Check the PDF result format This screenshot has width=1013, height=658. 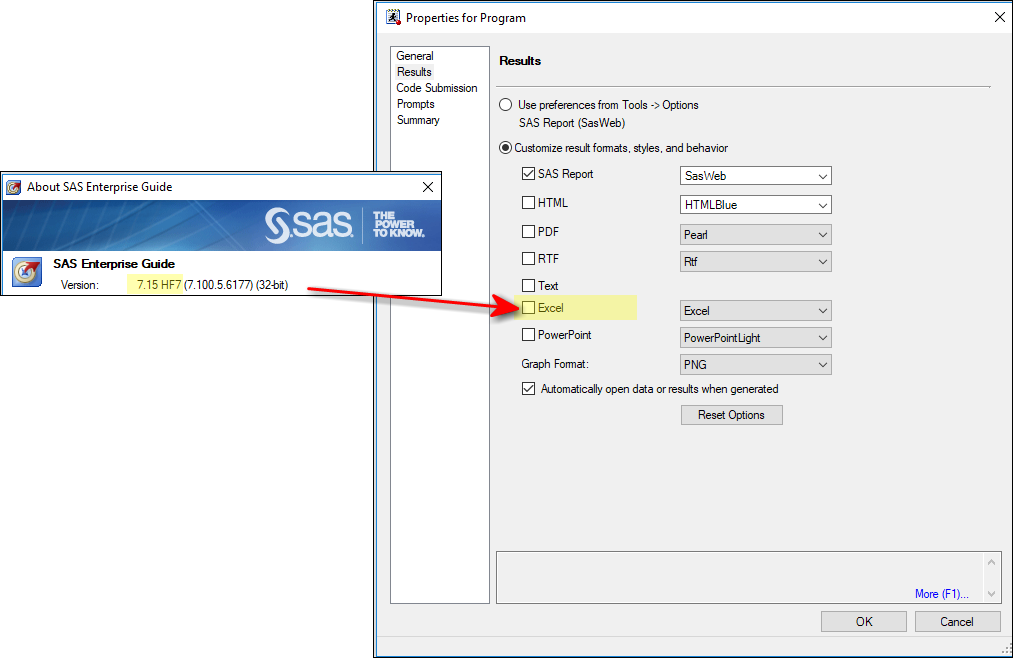click(x=528, y=231)
